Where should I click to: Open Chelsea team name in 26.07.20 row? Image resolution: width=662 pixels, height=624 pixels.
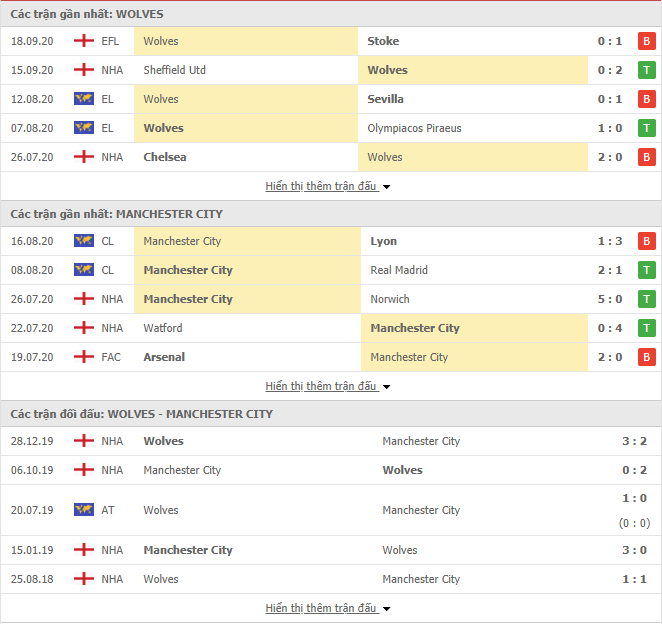(x=165, y=157)
